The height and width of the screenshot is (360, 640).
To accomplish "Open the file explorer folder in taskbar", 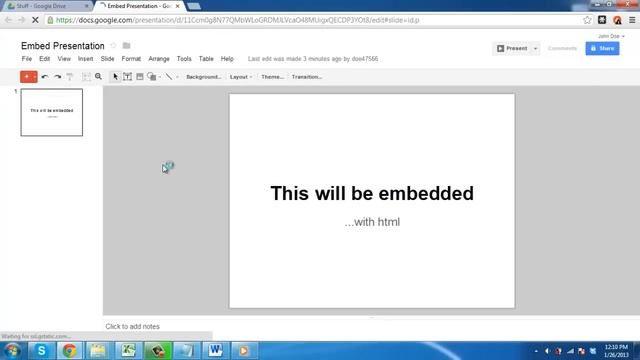I will pos(98,350).
